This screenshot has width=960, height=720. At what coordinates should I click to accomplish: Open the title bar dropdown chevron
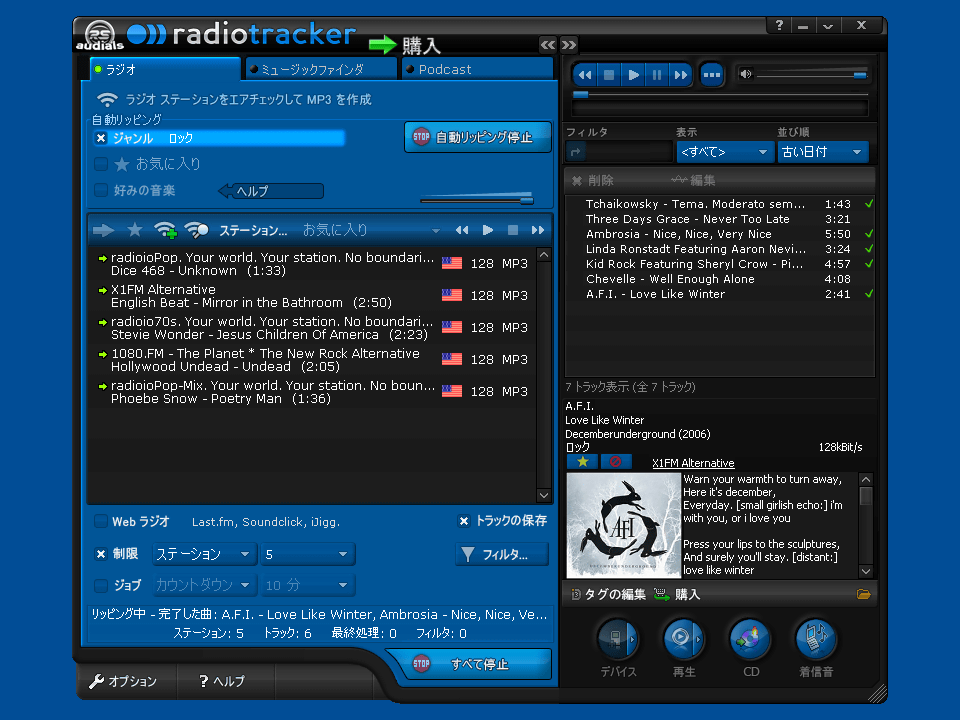[828, 26]
